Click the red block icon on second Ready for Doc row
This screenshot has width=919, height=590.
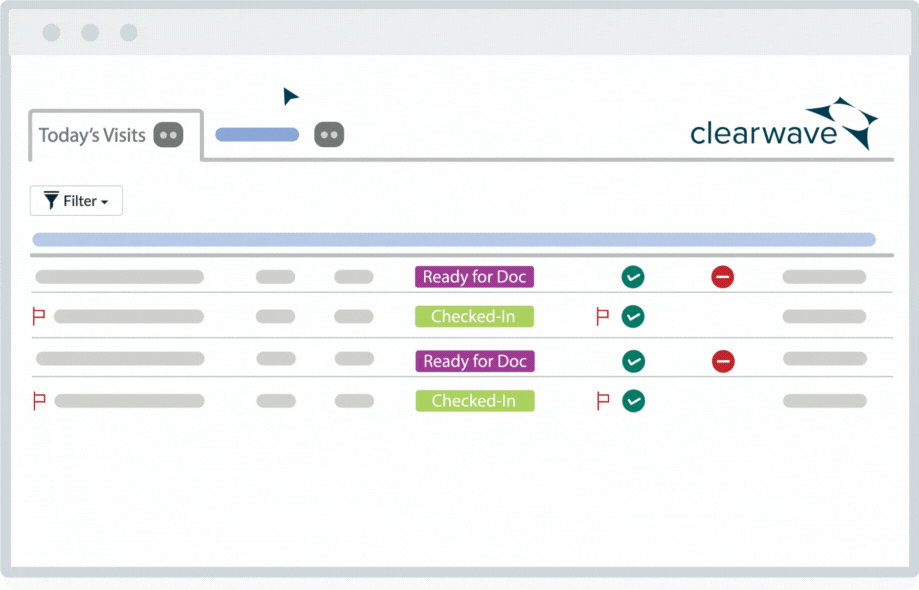pyautogui.click(x=723, y=361)
